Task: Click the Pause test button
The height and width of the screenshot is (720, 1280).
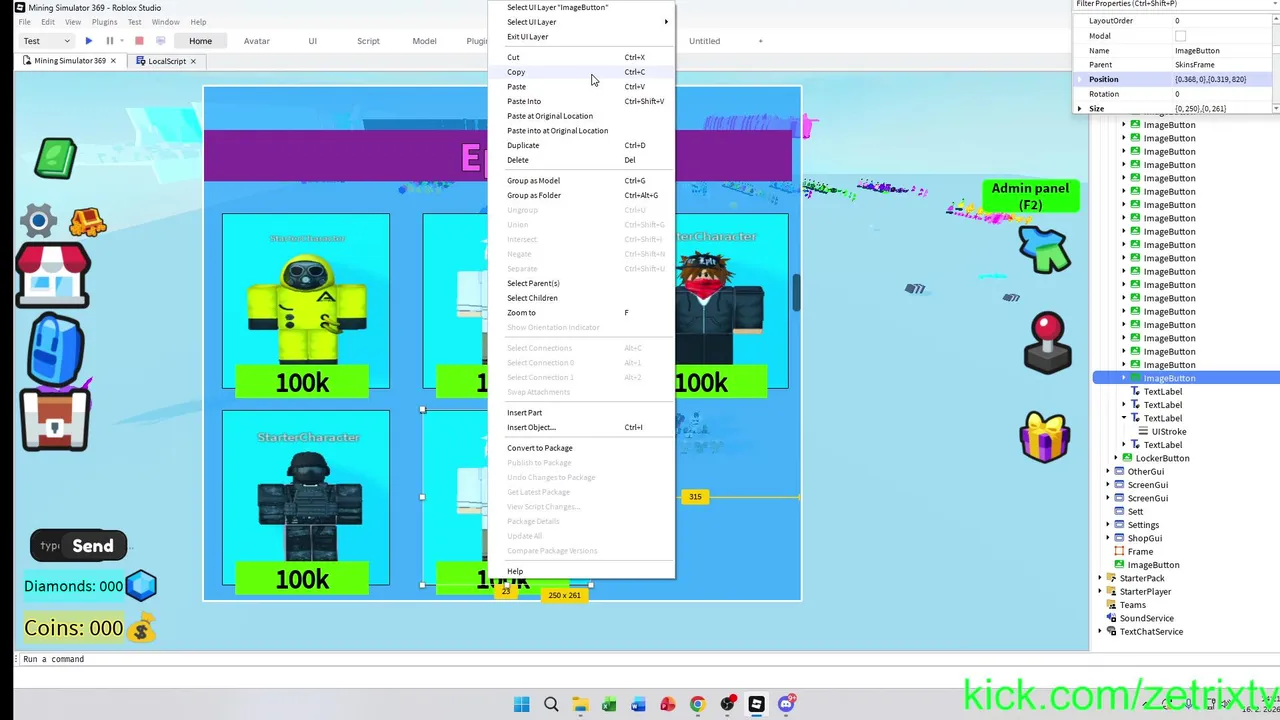Action: pos(110,41)
